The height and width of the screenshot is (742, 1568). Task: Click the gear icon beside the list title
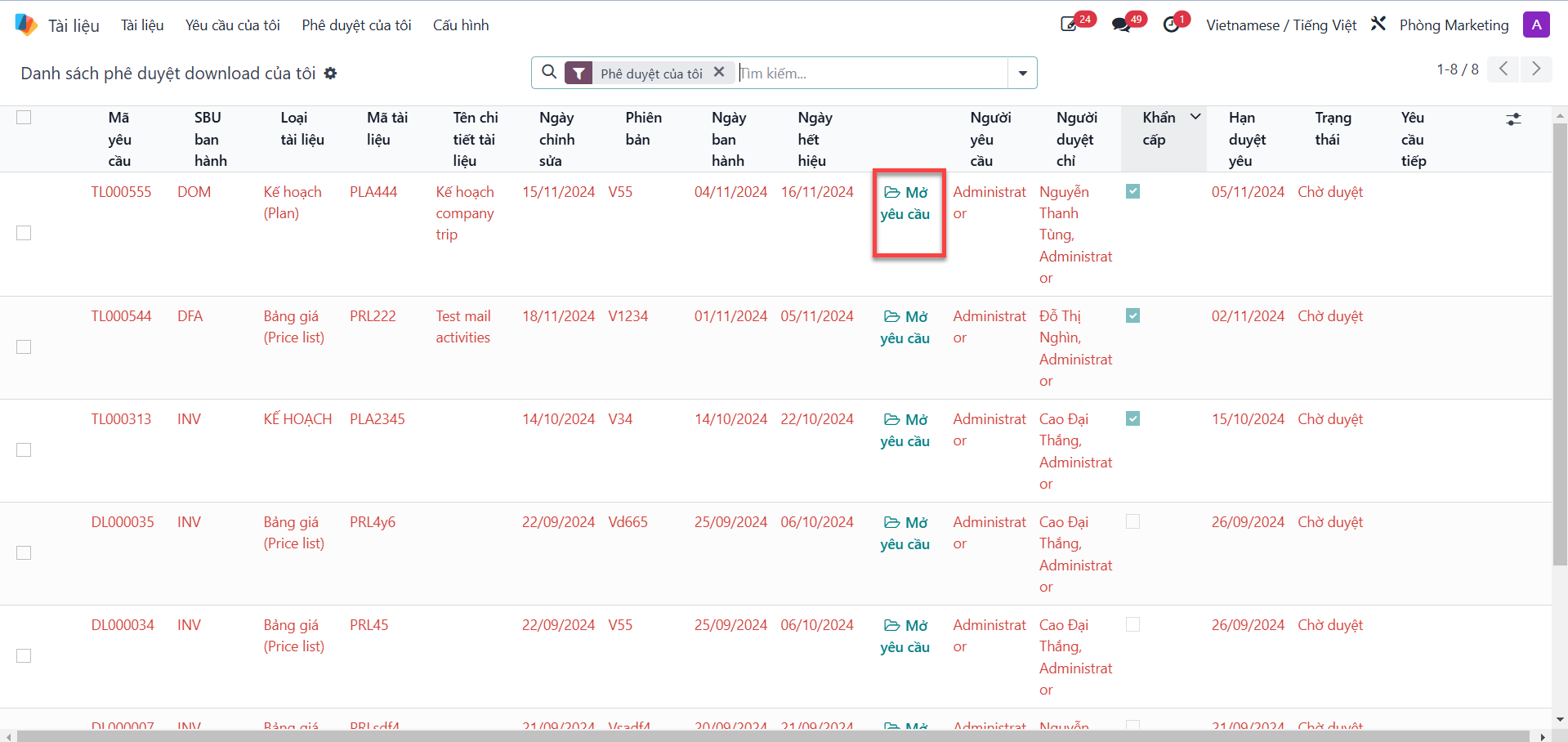point(330,74)
